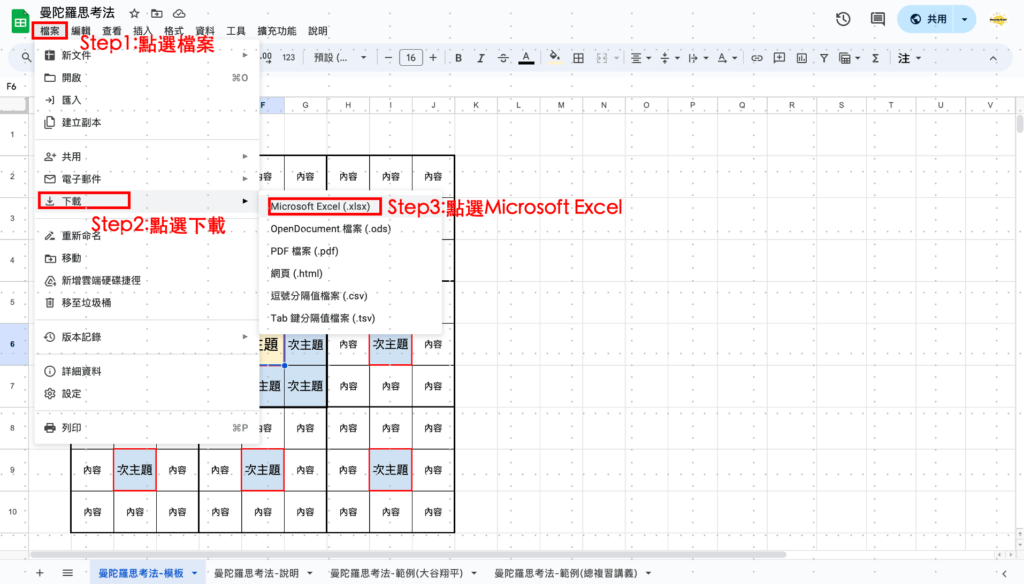Open version history clock icon

point(843,19)
